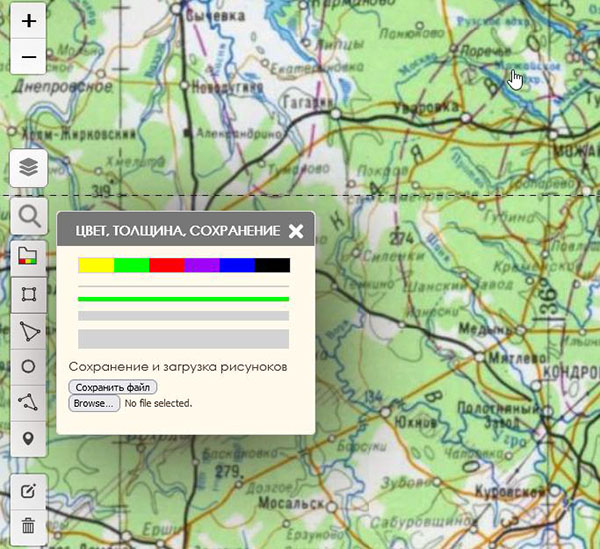Viewport: 600px width, 549px height.
Task: Select the draw rectangle tool
Action: click(28, 294)
